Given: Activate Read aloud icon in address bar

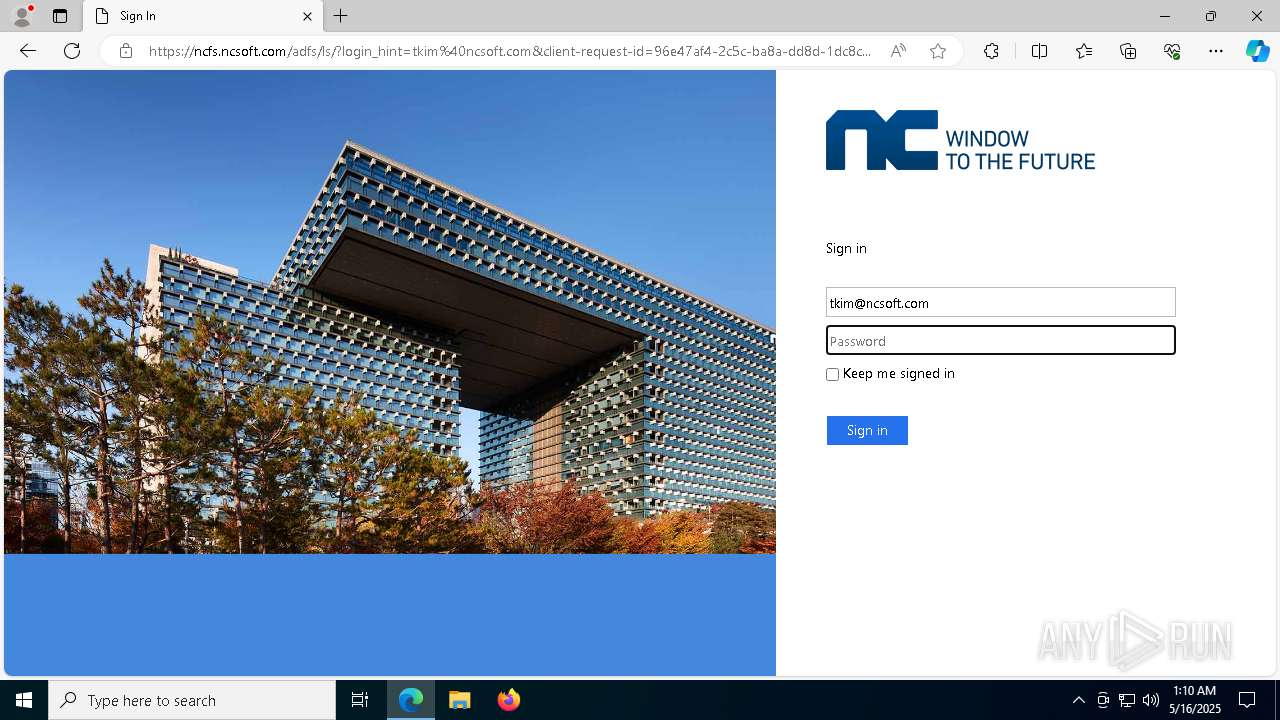Looking at the screenshot, I should click(x=898, y=51).
